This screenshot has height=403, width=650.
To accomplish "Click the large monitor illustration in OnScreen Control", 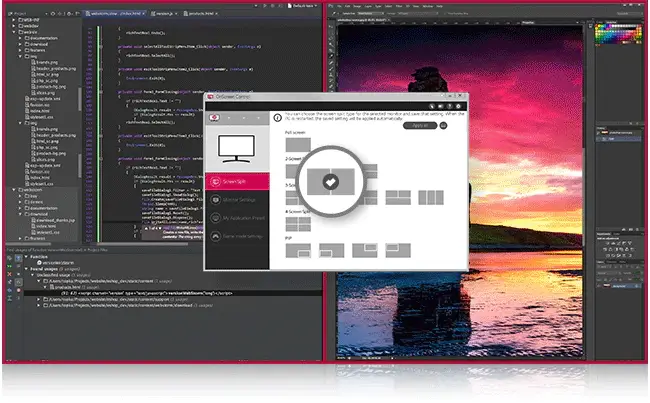I will click(x=236, y=149).
